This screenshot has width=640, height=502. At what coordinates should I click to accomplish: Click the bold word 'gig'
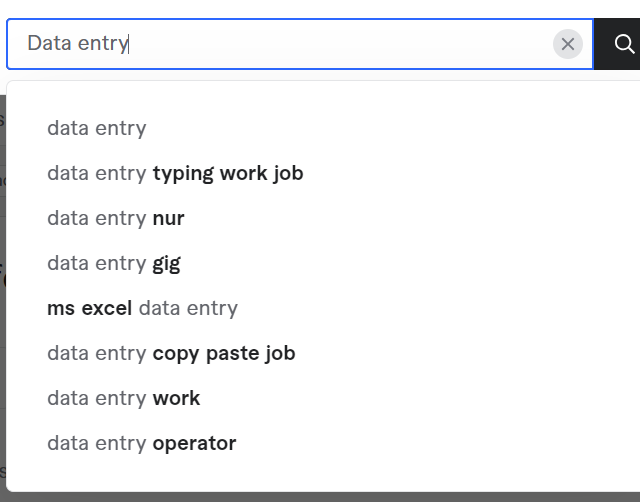click(167, 264)
